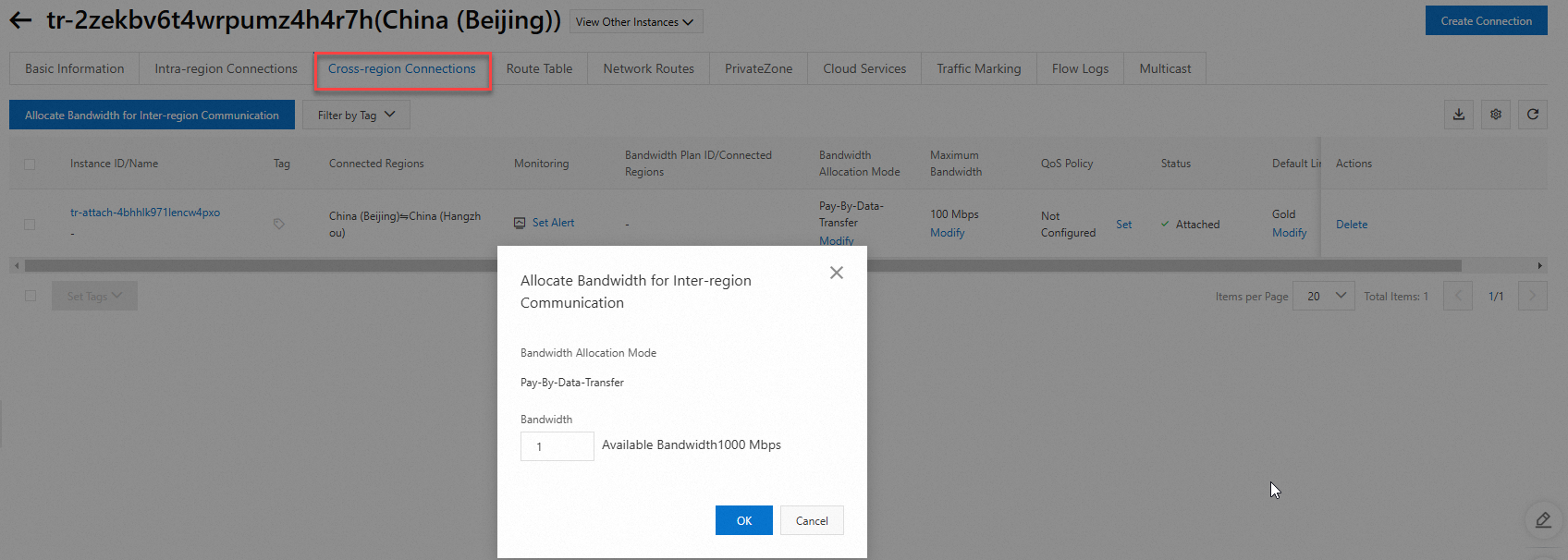
Task: Select the tr-attach instance row checkbox
Action: tap(30, 224)
